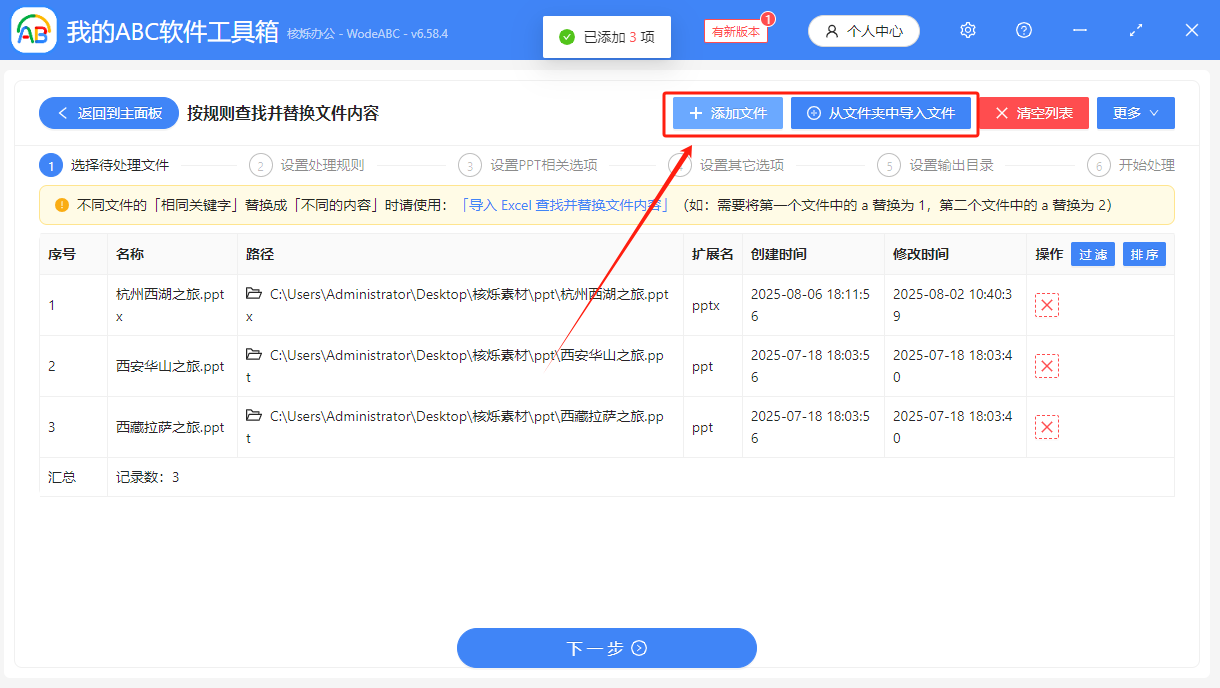Image resolution: width=1220 pixels, height=688 pixels.
Task: Check the 已添加 3 项 status badge
Action: pyautogui.click(x=607, y=36)
